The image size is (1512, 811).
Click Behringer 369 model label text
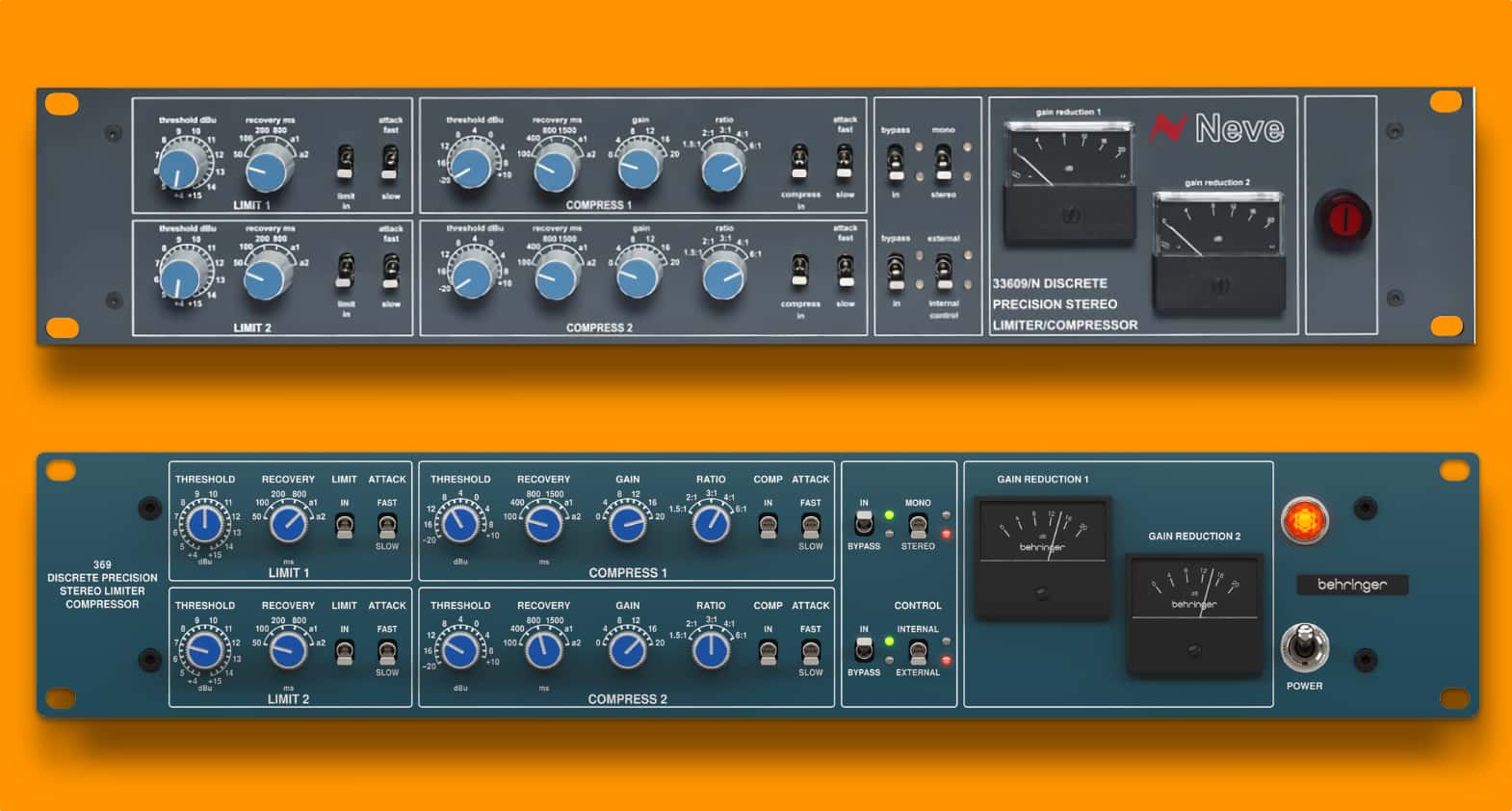tap(102, 565)
